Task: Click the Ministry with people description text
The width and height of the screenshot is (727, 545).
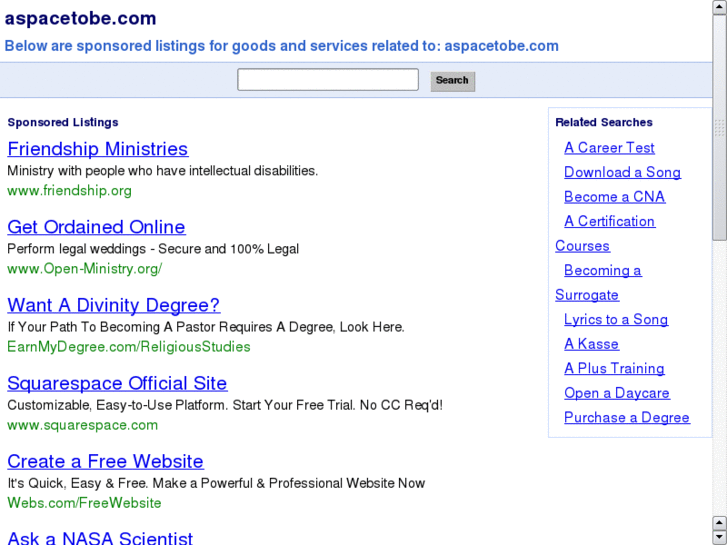Action: point(163,171)
